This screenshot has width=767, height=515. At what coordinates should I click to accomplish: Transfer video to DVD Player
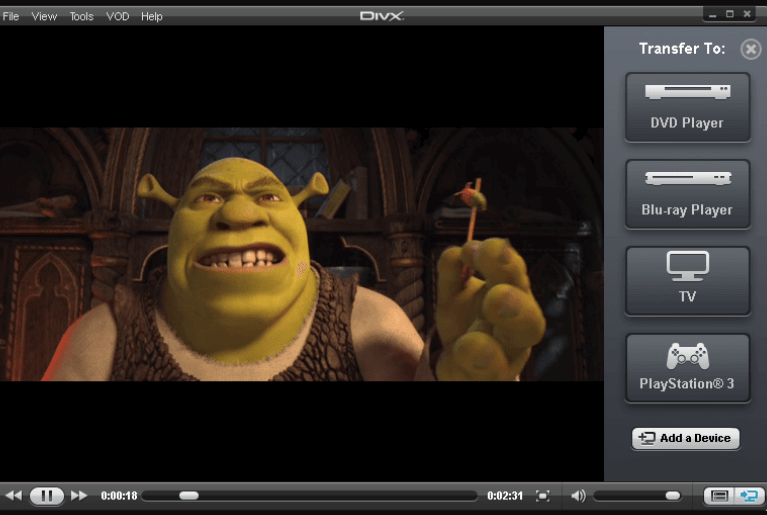click(x=687, y=107)
